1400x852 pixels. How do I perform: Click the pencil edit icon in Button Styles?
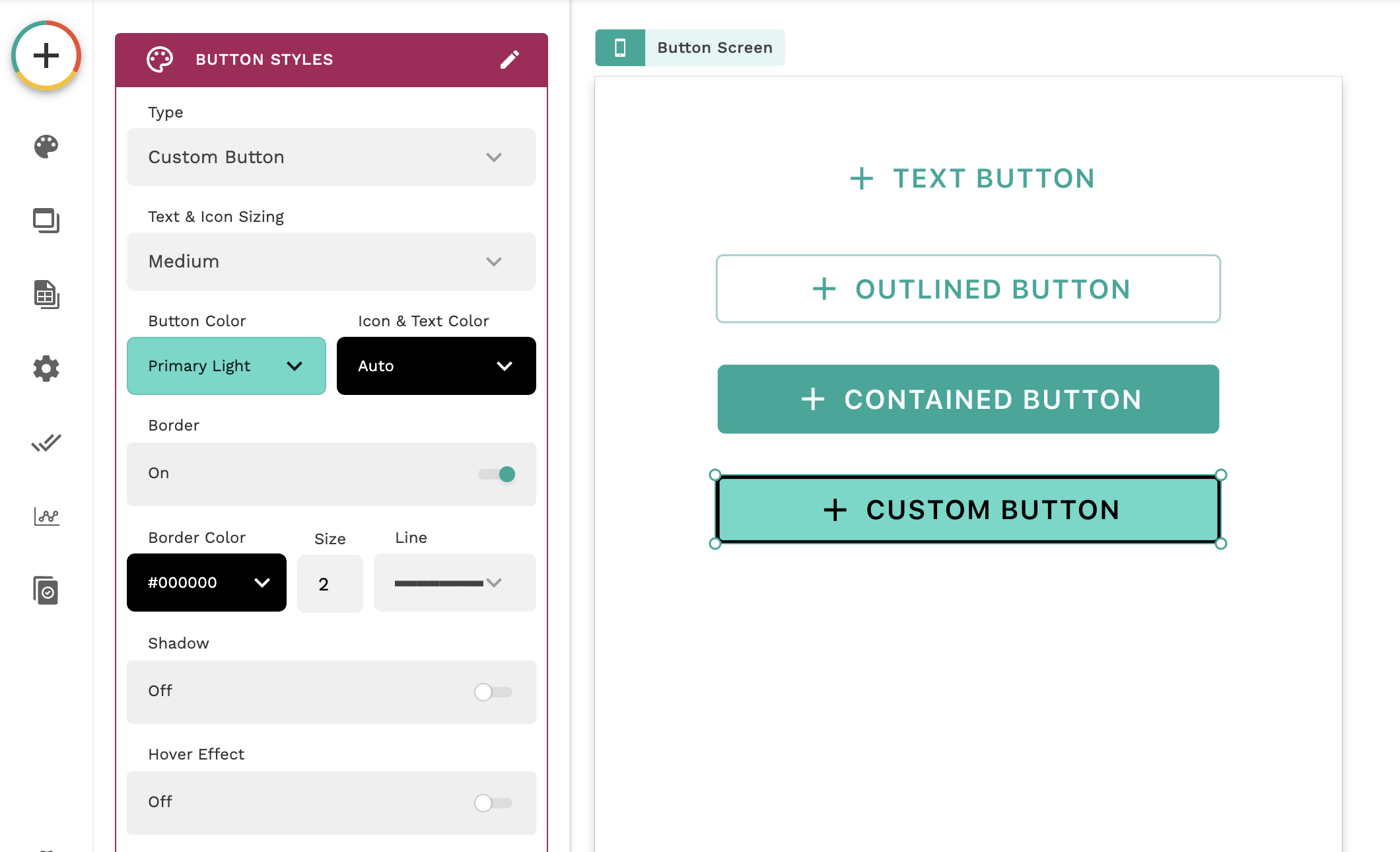pyautogui.click(x=509, y=59)
